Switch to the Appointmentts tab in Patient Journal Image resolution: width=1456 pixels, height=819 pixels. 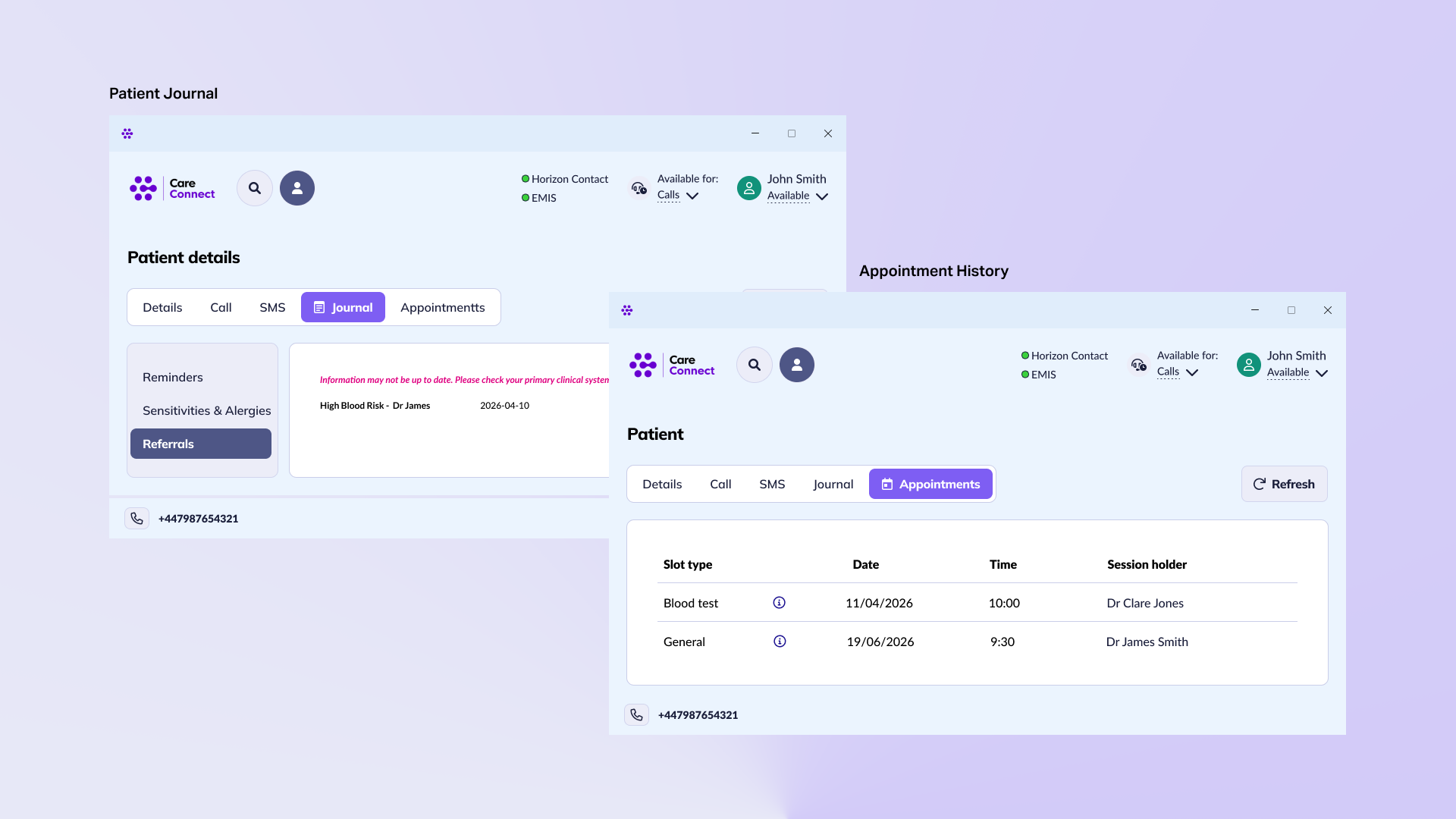(443, 307)
